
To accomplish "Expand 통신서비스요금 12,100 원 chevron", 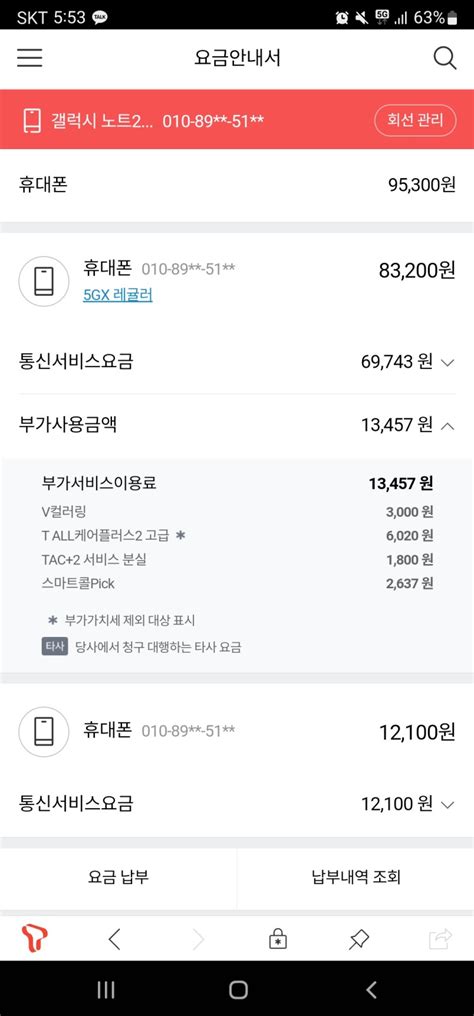I will [x=447, y=805].
